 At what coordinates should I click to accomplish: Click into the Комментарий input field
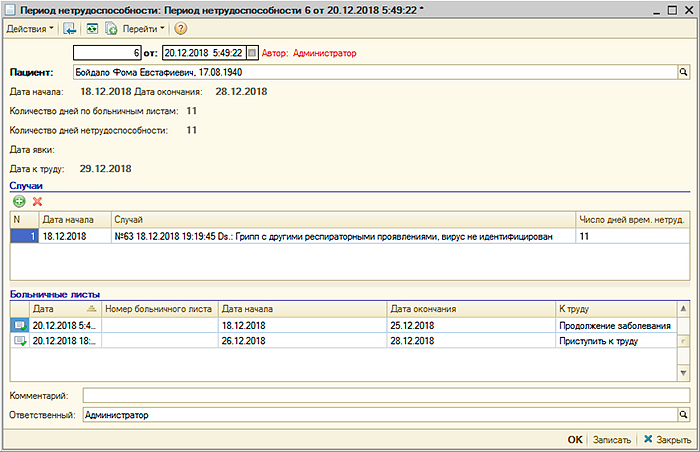tap(385, 396)
